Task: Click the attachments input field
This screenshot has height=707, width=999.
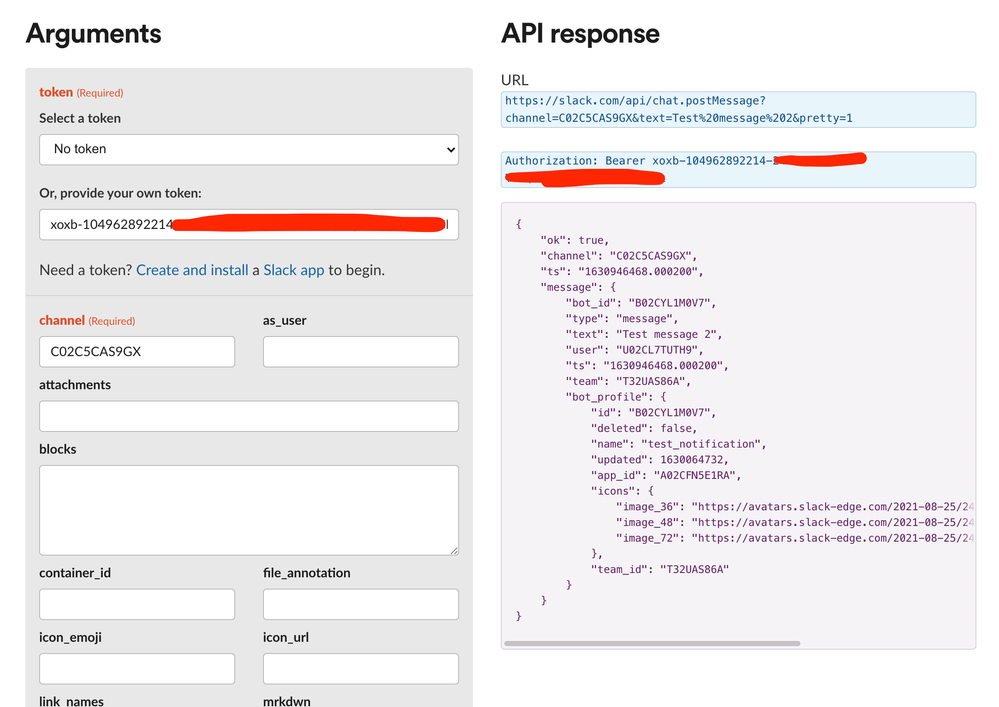Action: click(x=248, y=416)
